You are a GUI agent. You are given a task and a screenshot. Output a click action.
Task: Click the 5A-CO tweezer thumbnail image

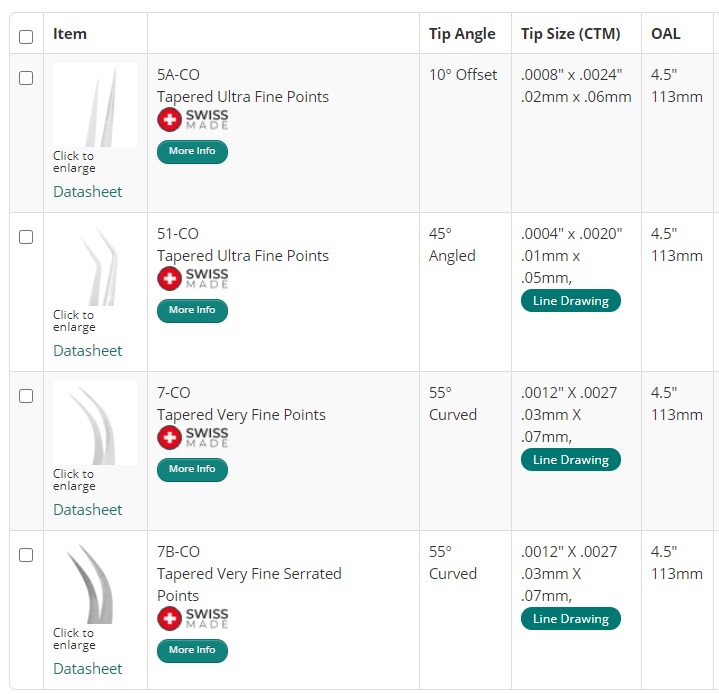(x=95, y=105)
